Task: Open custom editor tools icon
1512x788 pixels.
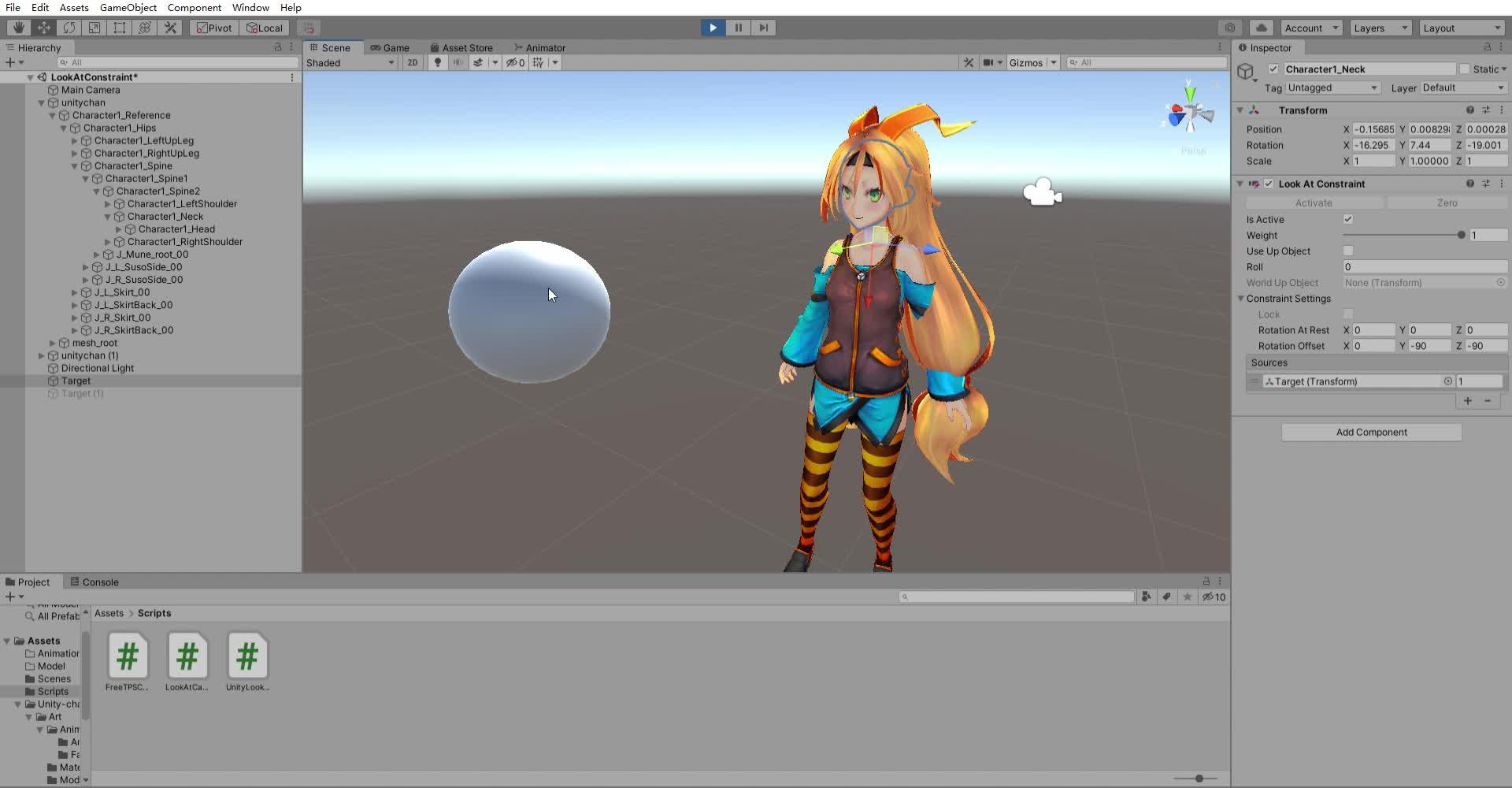Action: [x=169, y=28]
